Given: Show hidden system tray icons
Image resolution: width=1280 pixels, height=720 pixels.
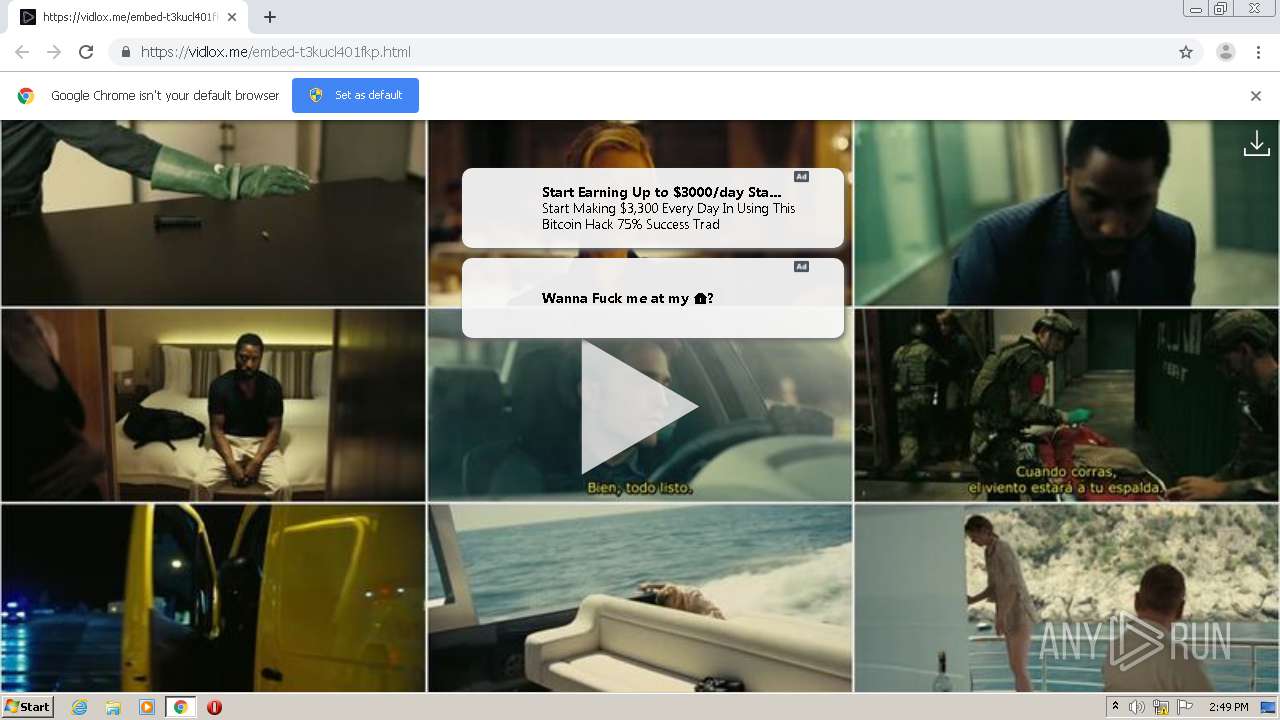Looking at the screenshot, I should coord(1115,707).
